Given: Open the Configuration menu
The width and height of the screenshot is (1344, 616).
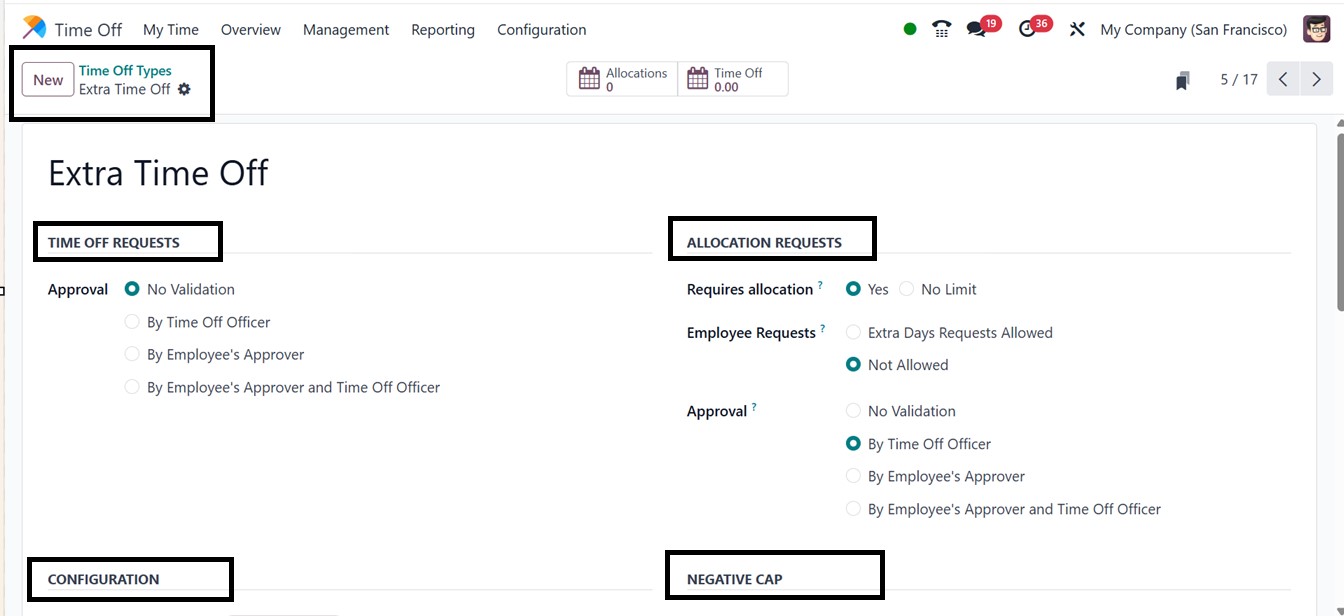Looking at the screenshot, I should (x=541, y=30).
